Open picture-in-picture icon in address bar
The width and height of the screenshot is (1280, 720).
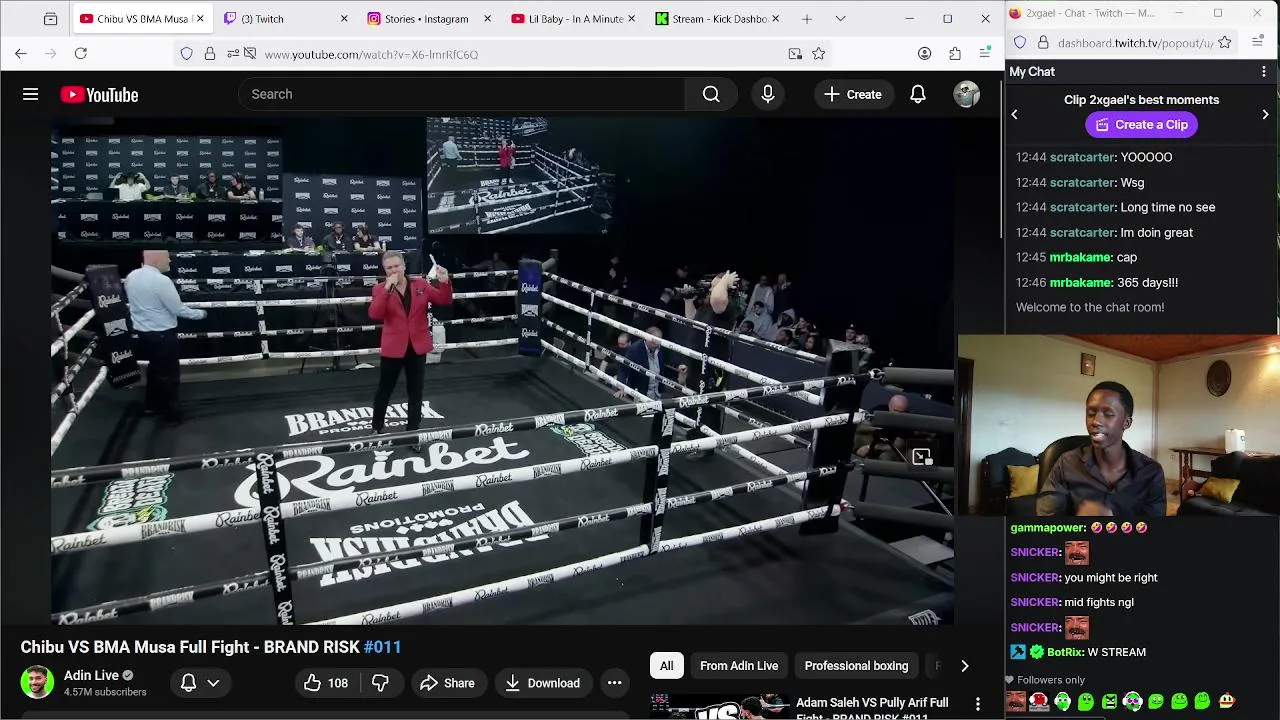coord(795,54)
